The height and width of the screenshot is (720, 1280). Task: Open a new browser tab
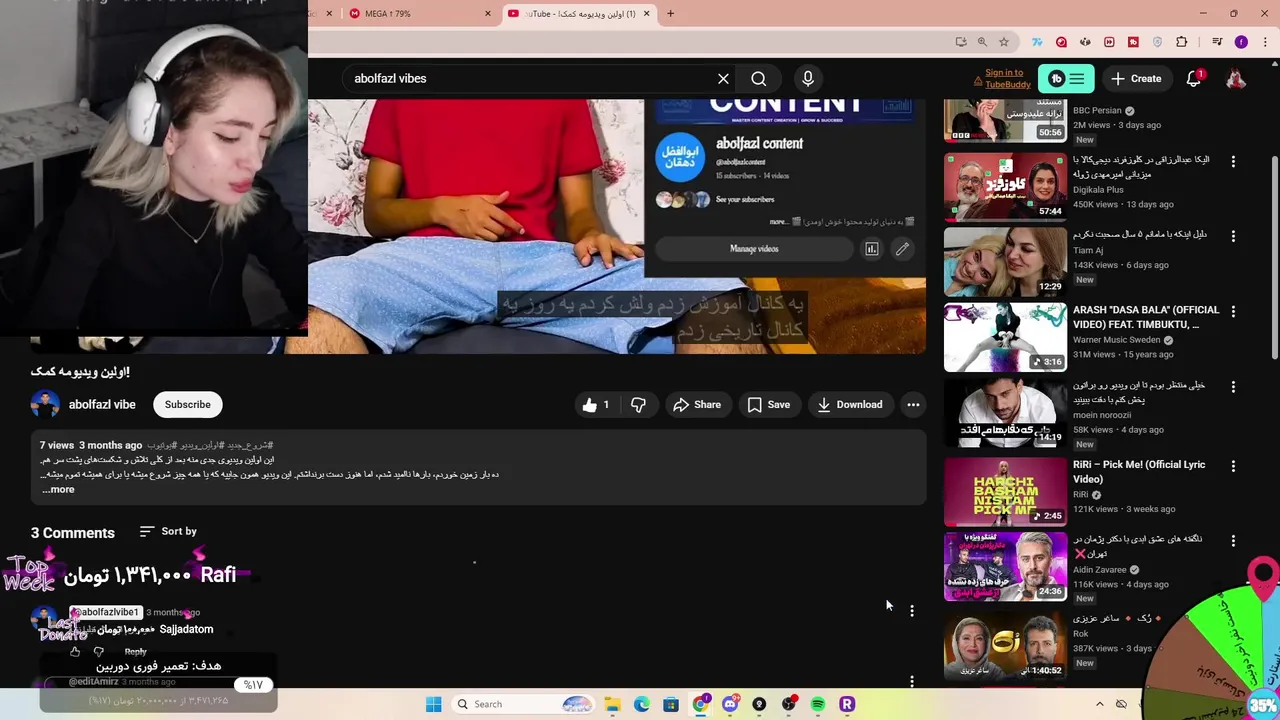[x=670, y=14]
